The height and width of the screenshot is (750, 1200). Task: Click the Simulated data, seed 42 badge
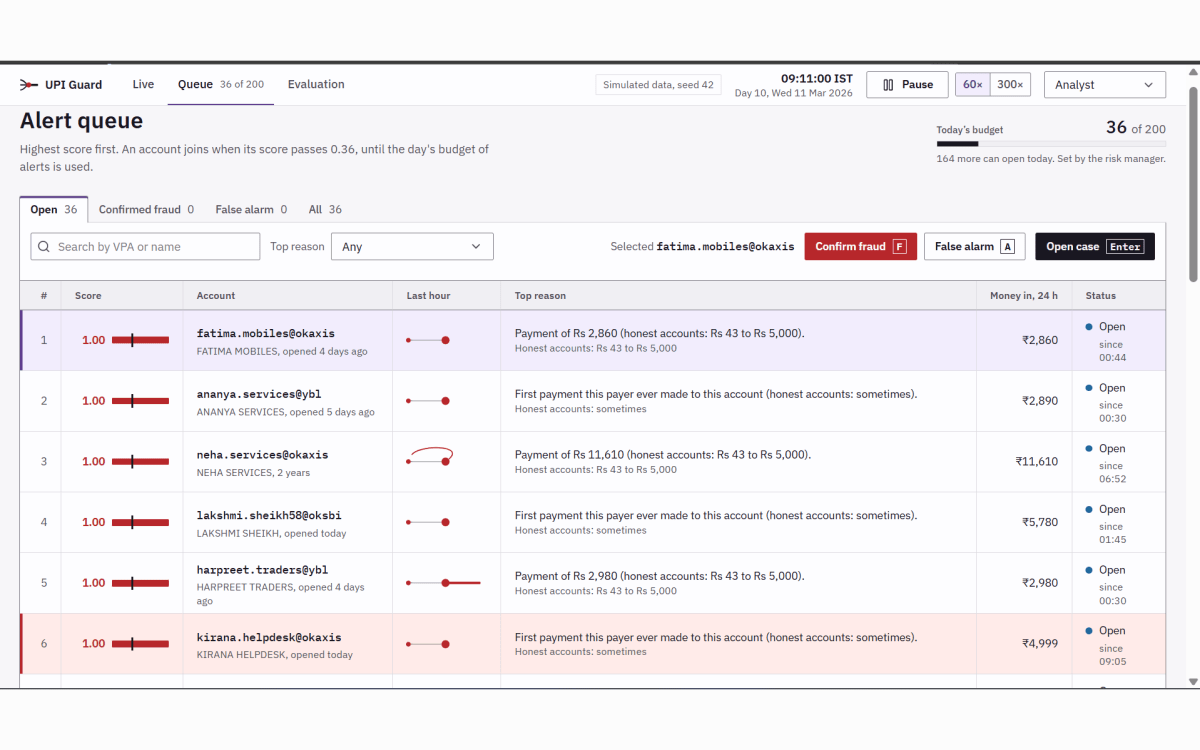658,85
